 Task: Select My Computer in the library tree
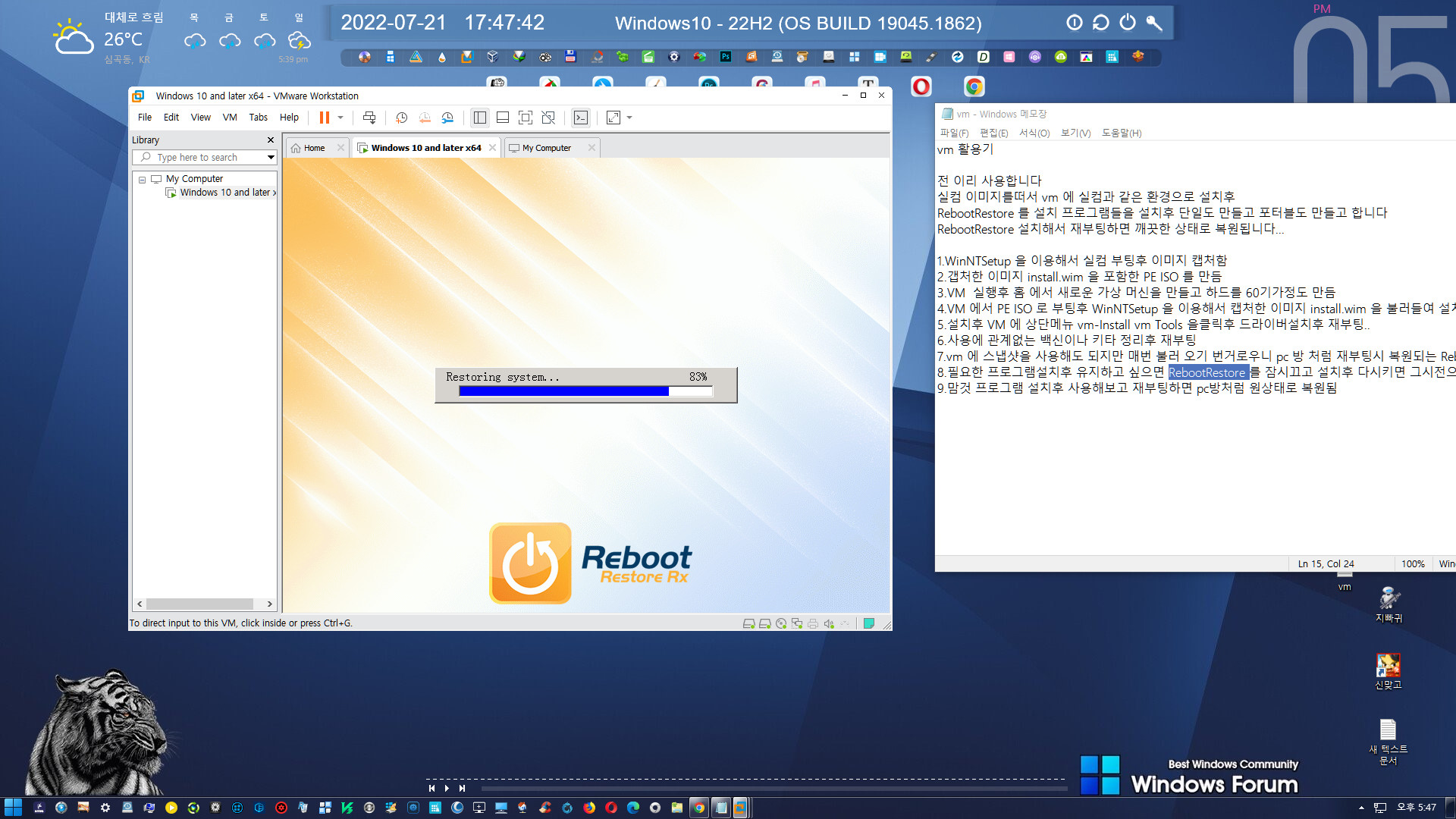(x=194, y=179)
